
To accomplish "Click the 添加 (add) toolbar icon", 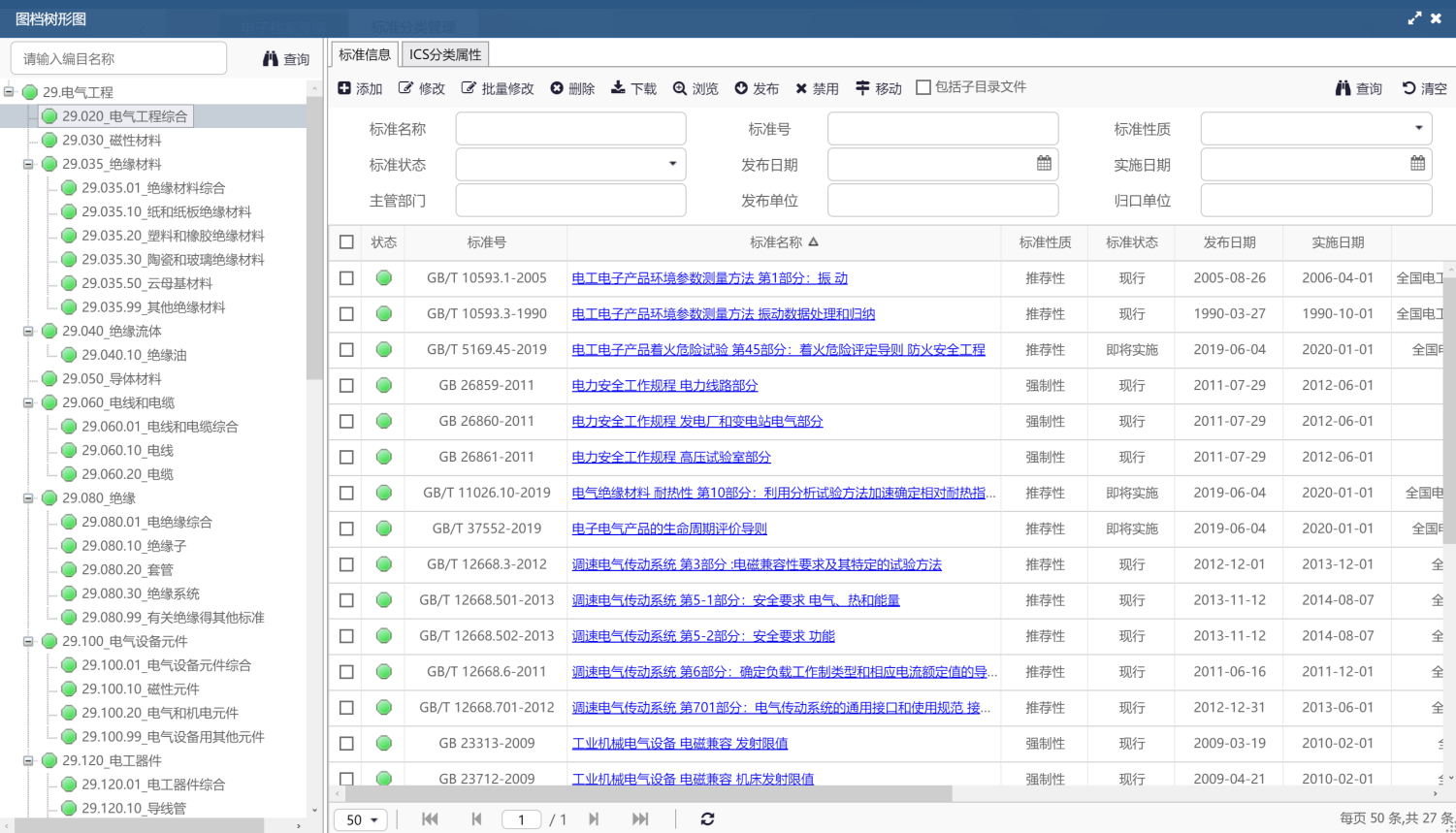I will (344, 88).
